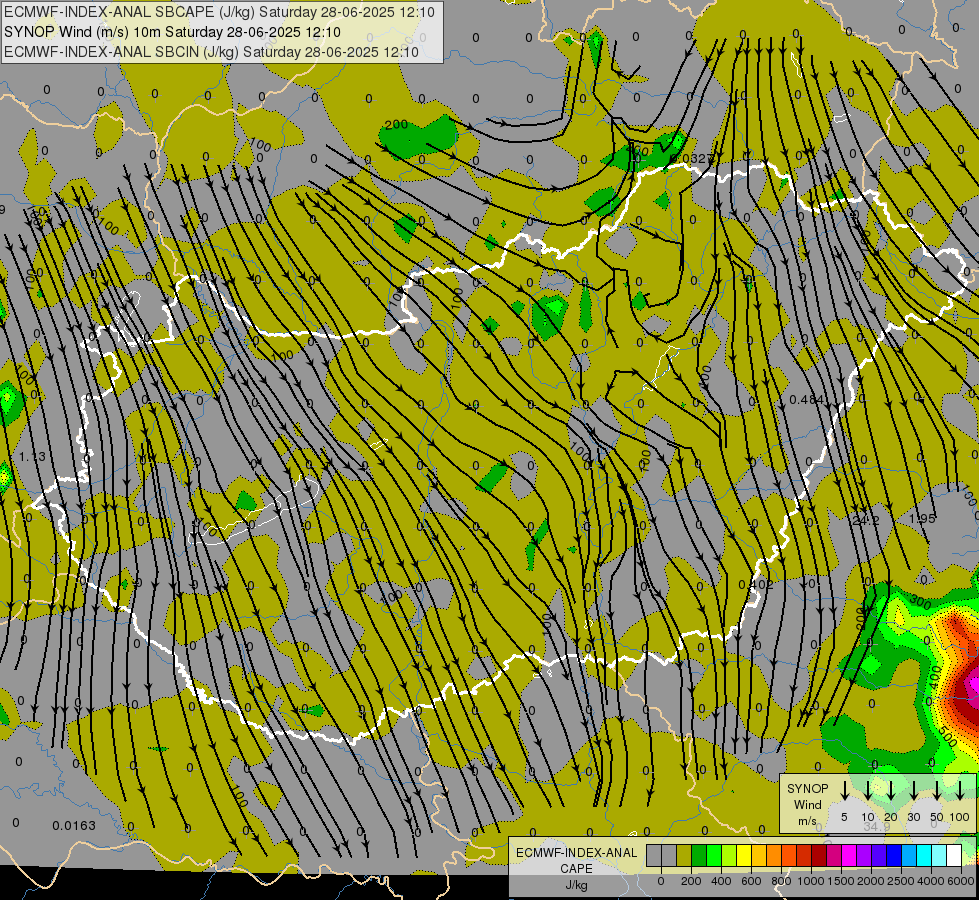Click the SYNOP label in wind legend
The image size is (979, 900).
coord(808,788)
